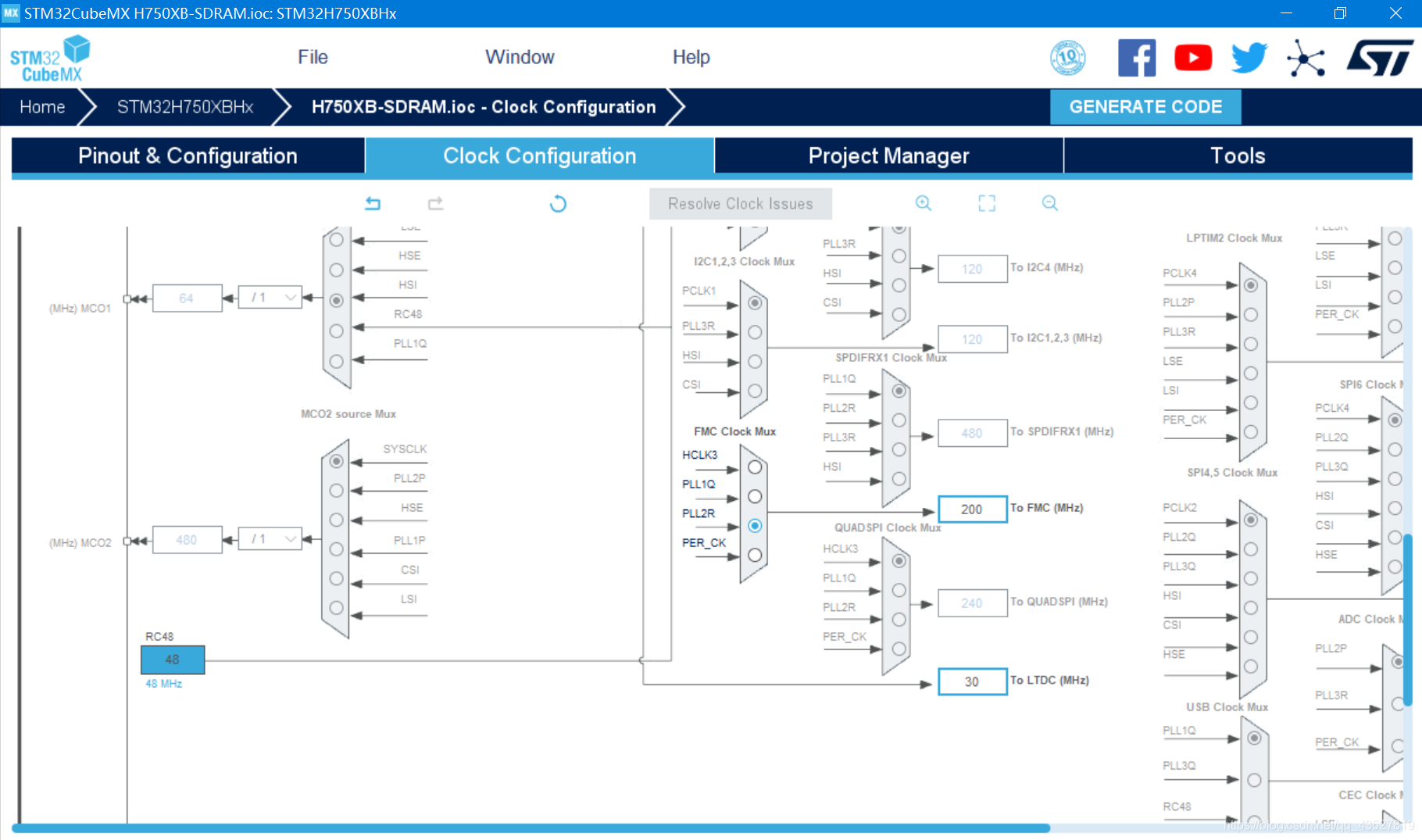Image resolution: width=1422 pixels, height=840 pixels.
Task: Click the undo arrow icon
Action: (373, 204)
